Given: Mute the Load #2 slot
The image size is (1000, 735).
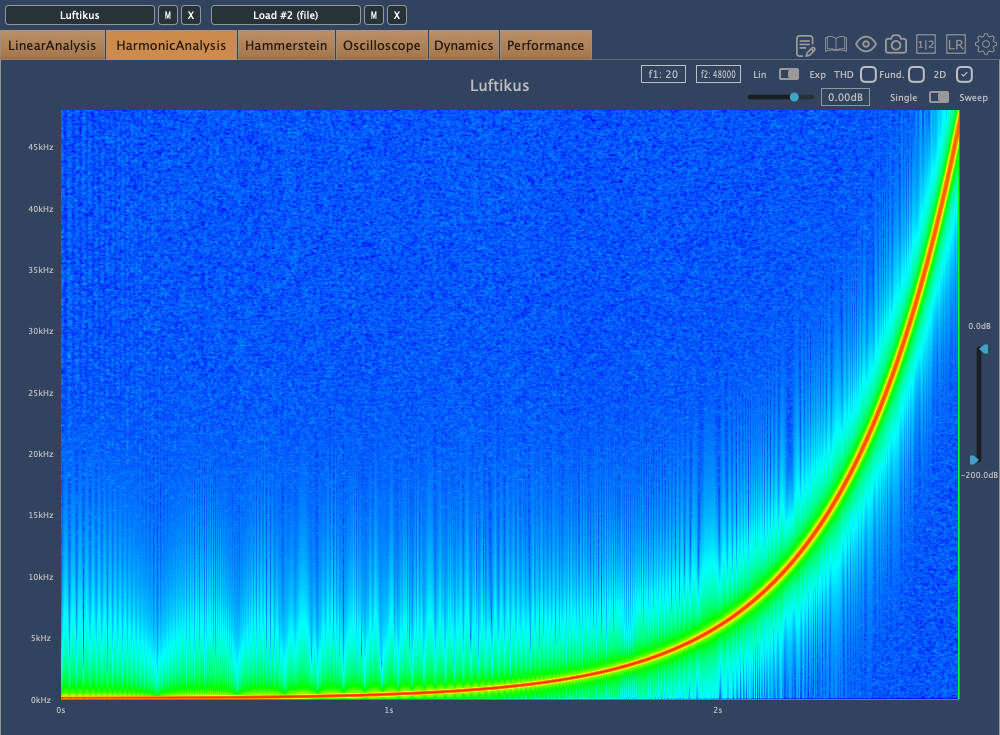Looking at the screenshot, I should click(x=373, y=15).
